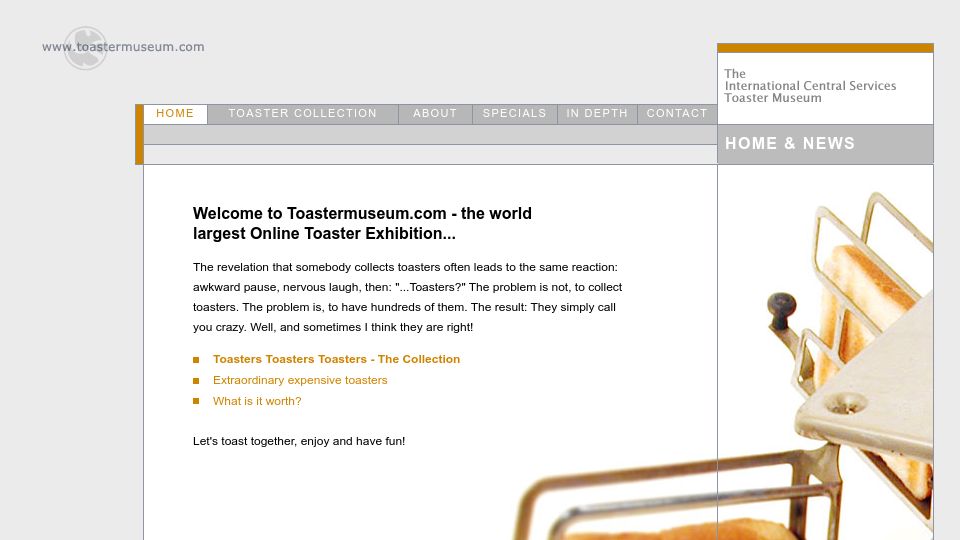The width and height of the screenshot is (960, 540).
Task: Follow the Toasters Toasters Toasters - The Collection link
Action: click(336, 359)
